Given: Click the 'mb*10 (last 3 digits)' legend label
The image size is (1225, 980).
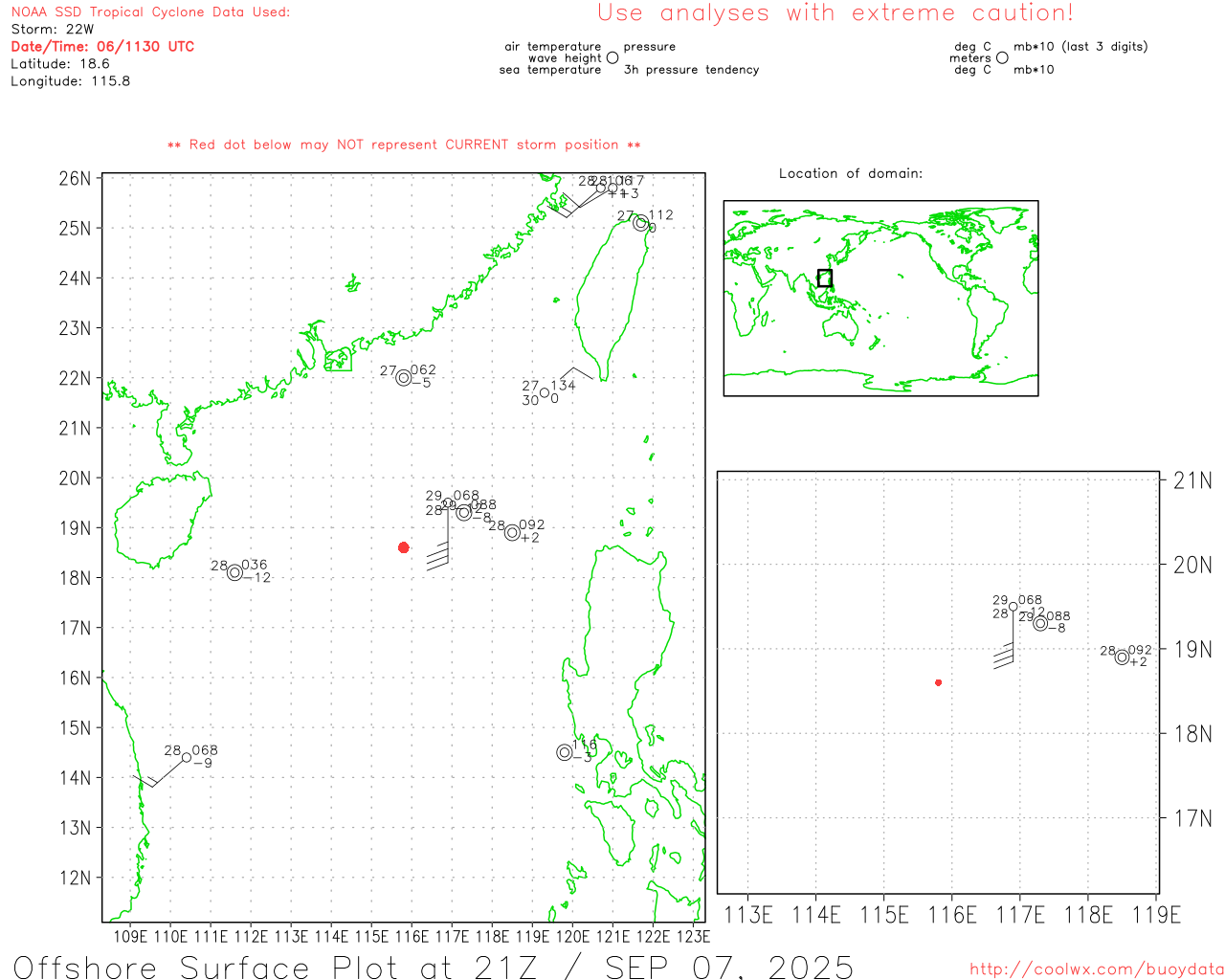Looking at the screenshot, I should point(1080,47).
